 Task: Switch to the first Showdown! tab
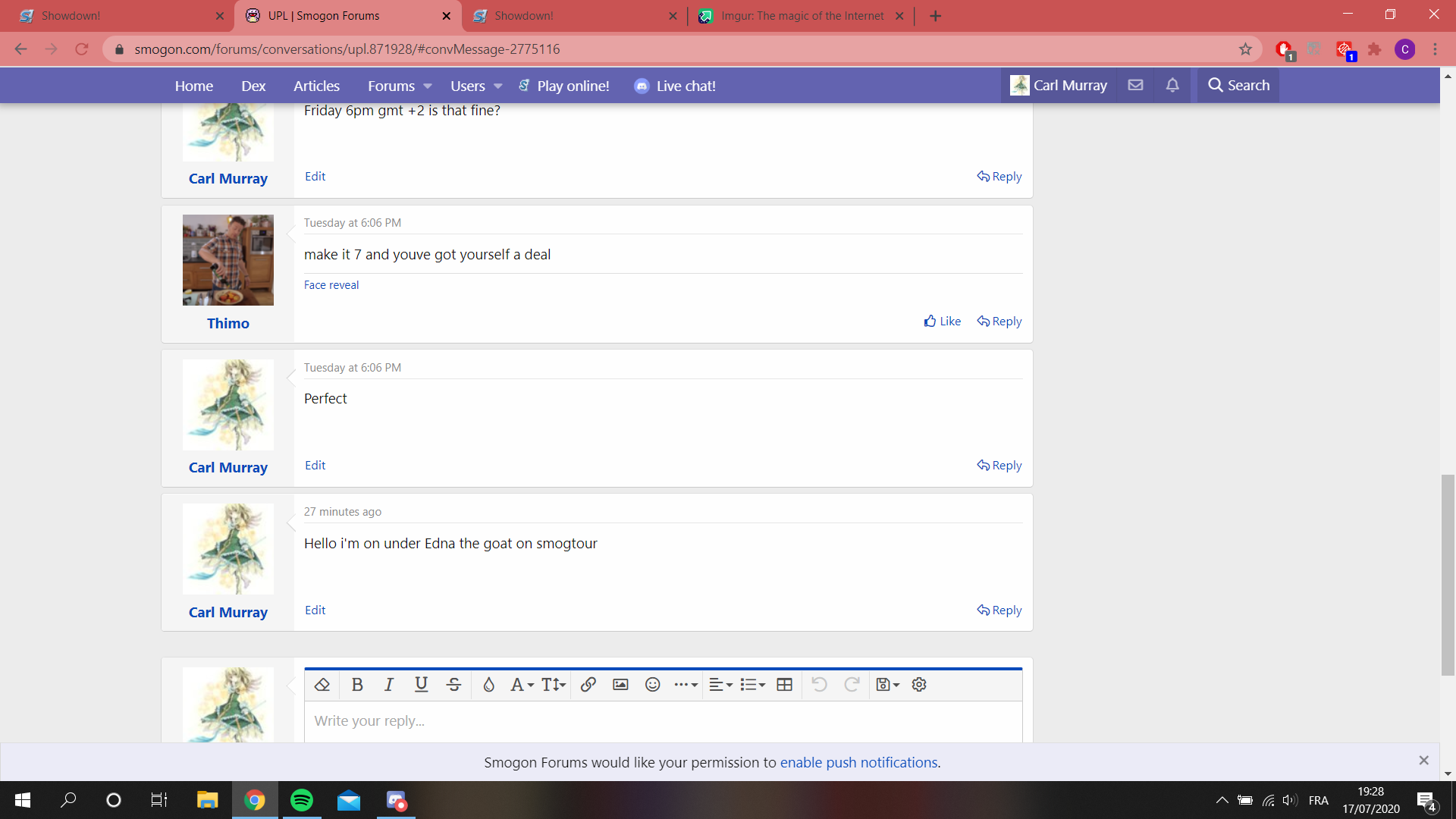pyautogui.click(x=121, y=16)
